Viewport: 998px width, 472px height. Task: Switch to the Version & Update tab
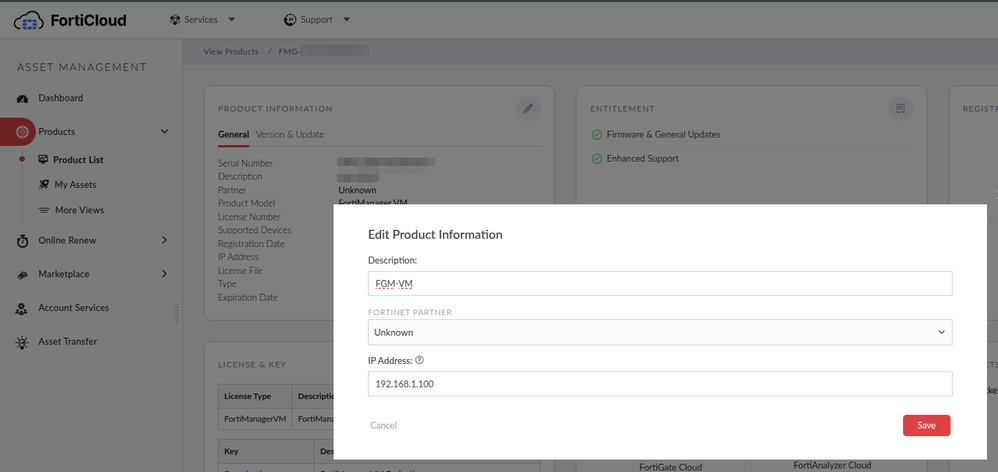pos(290,134)
